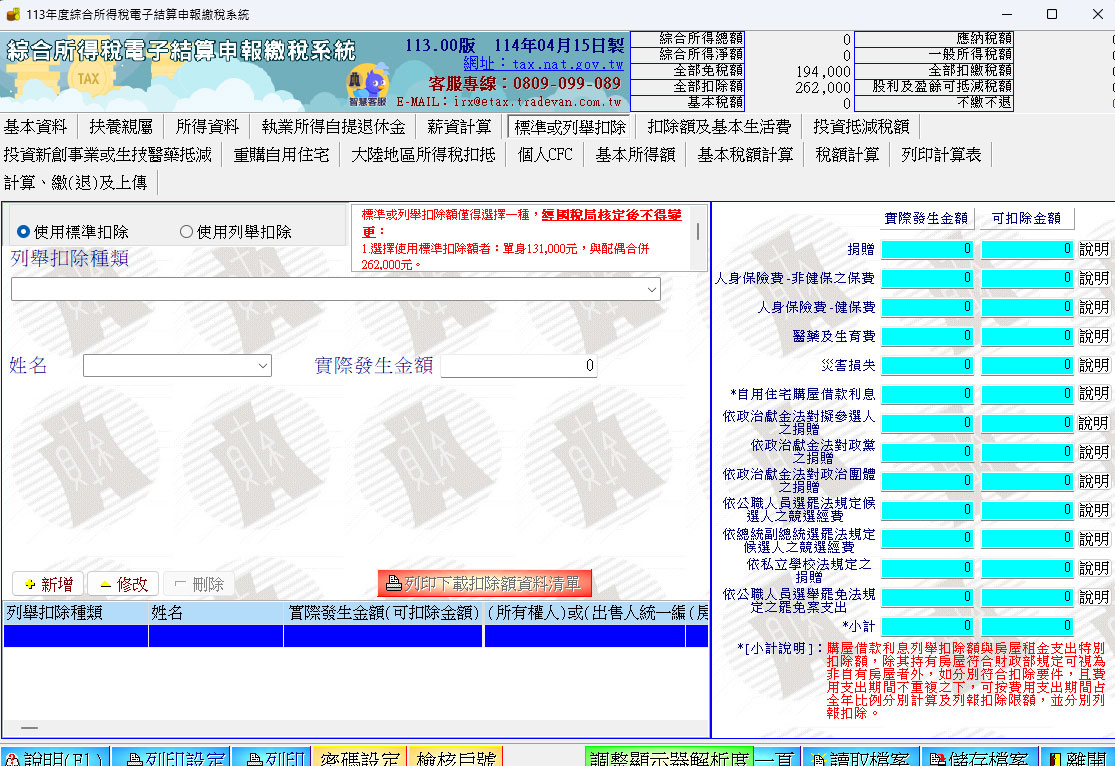This screenshot has height=766, width=1115.
Task: Click 說明 for 人身保險費-非健保之保費
Action: tap(1094, 278)
